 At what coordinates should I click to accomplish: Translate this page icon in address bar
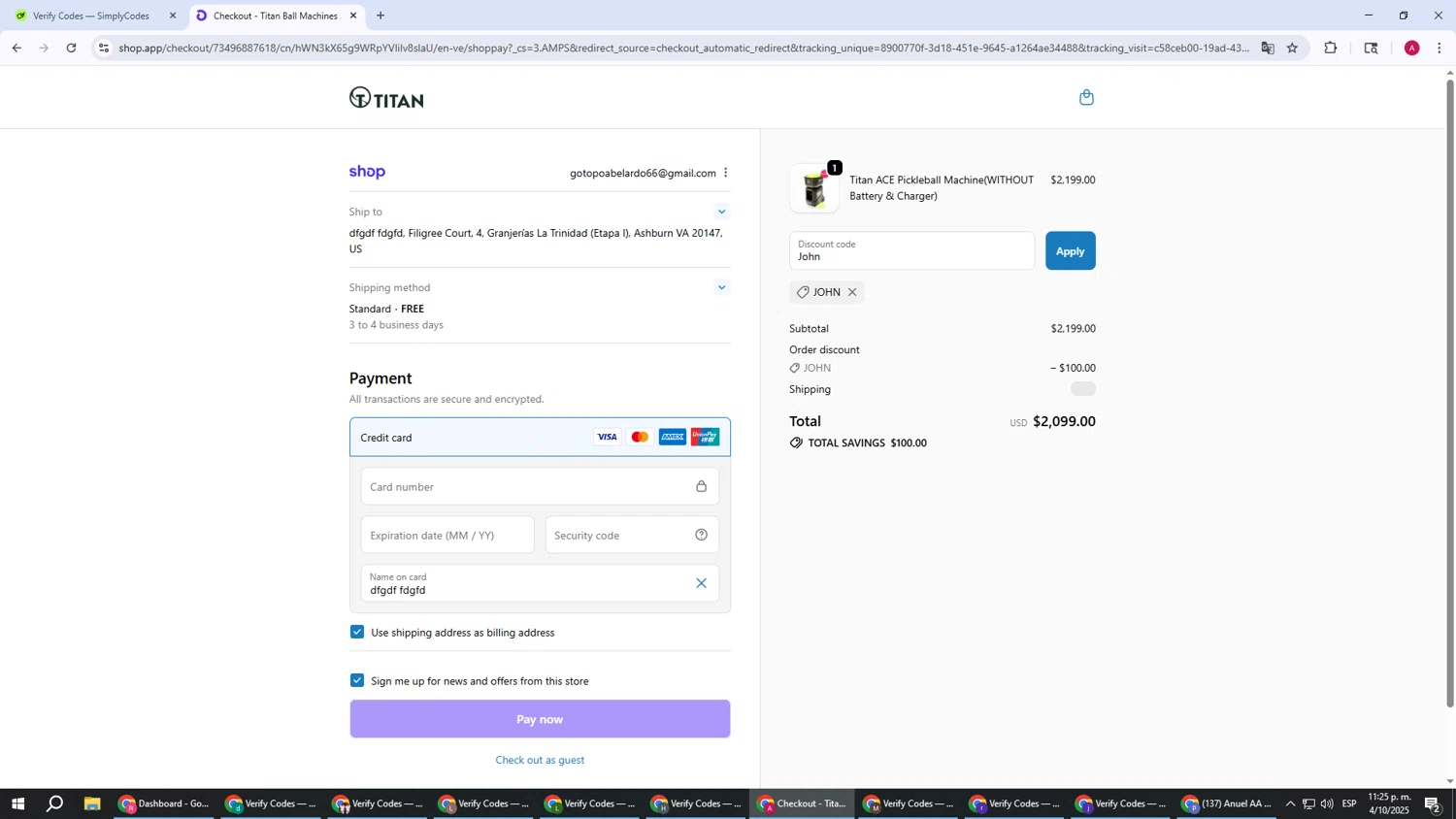click(x=1268, y=48)
